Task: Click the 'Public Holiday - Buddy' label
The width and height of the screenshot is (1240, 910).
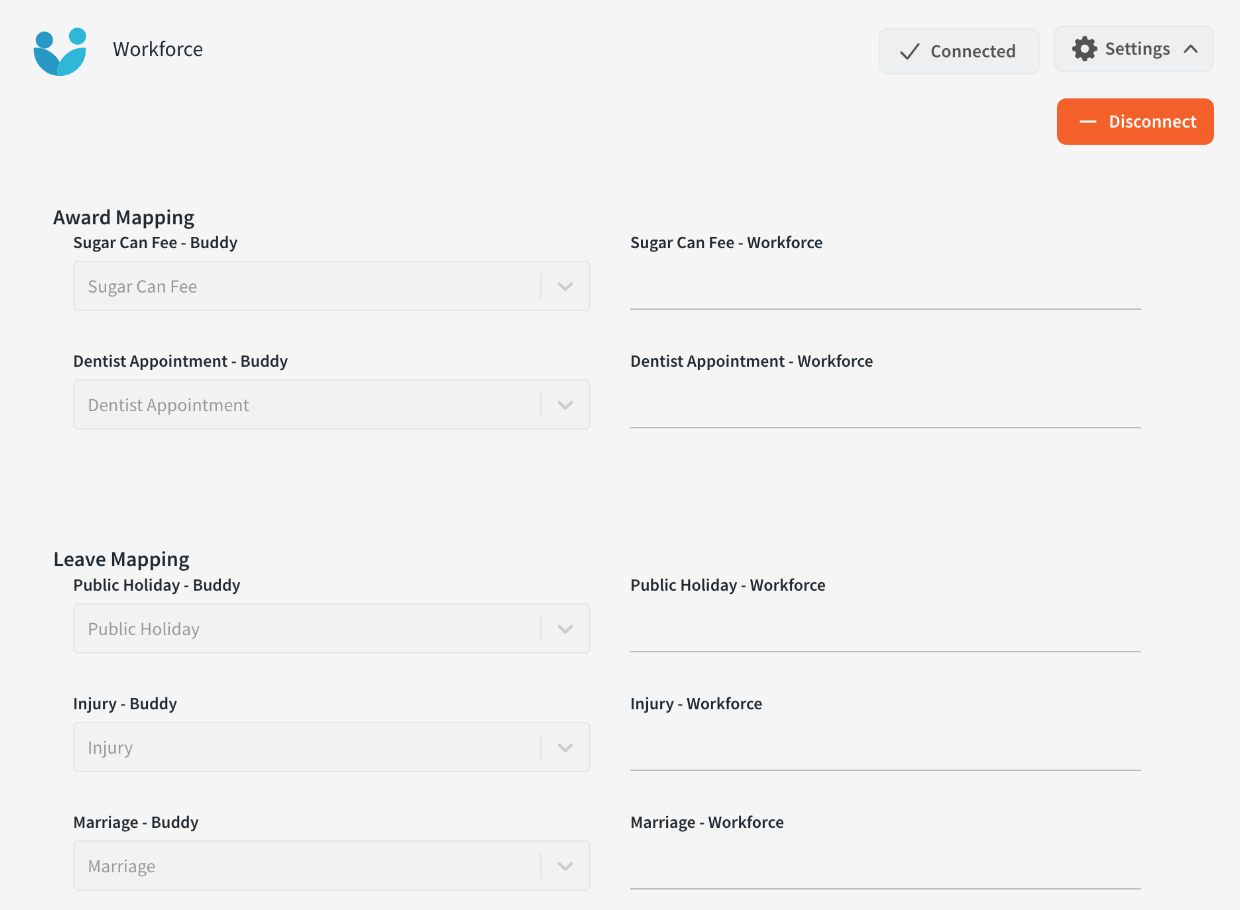Action: point(157,585)
